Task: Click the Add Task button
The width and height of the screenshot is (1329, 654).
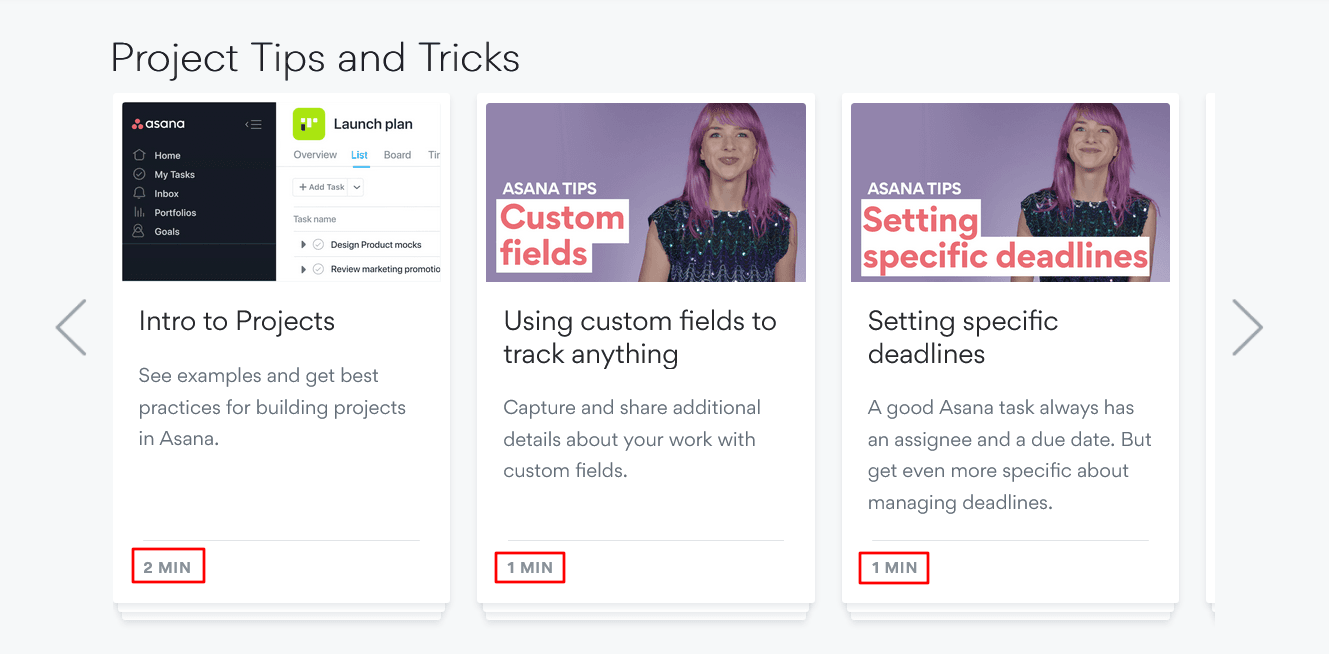Action: tap(321, 187)
